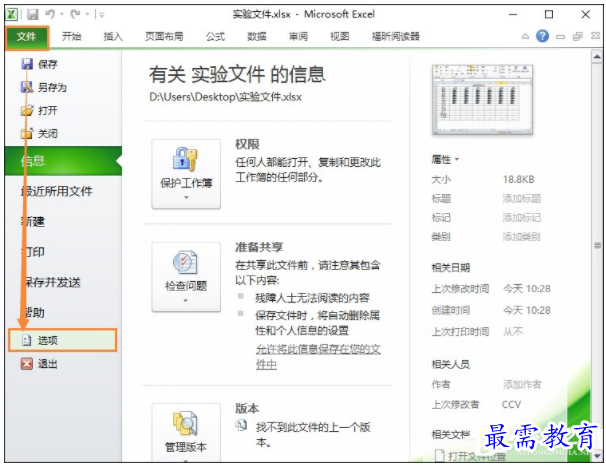
Task: Click the scrollbar up arrow on the right
Action: click(x=597, y=57)
